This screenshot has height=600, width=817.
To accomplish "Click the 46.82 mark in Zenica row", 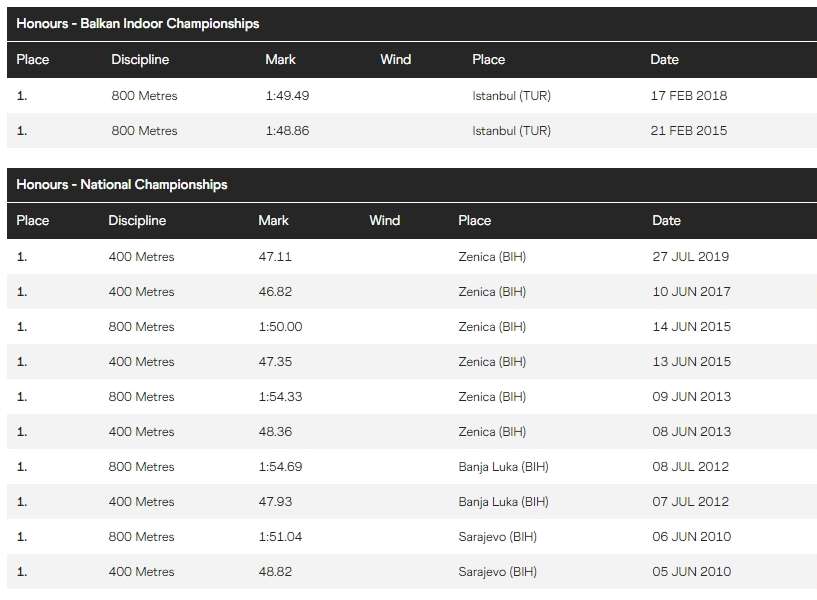I will (275, 292).
